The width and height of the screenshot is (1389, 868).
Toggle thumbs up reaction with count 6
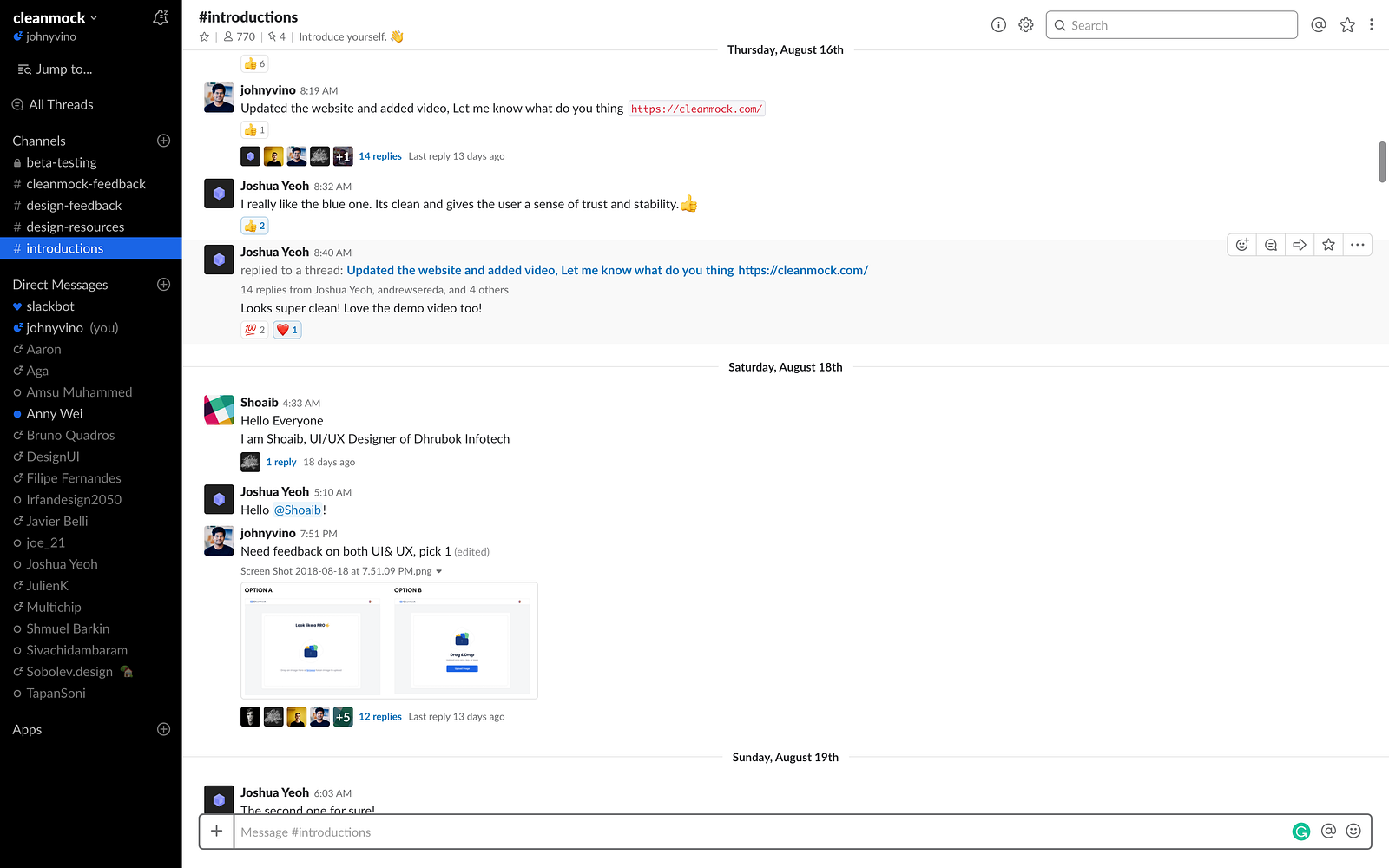click(254, 63)
